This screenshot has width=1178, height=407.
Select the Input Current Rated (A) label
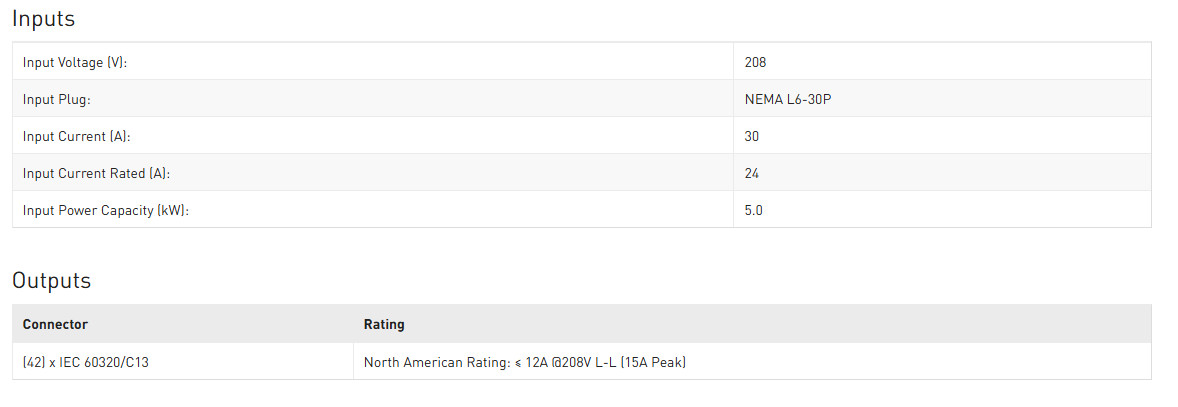[x=96, y=173]
